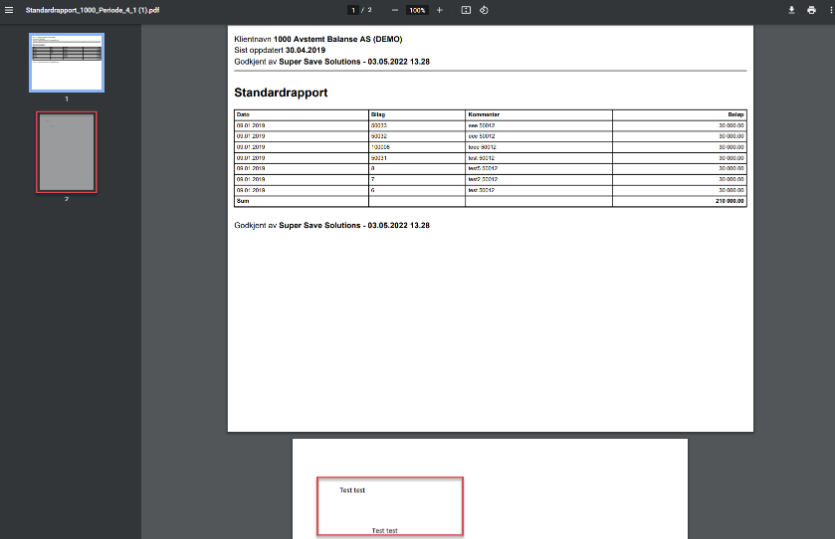Open the more actions three-dot menu
The image size is (835, 539).
pos(829,10)
